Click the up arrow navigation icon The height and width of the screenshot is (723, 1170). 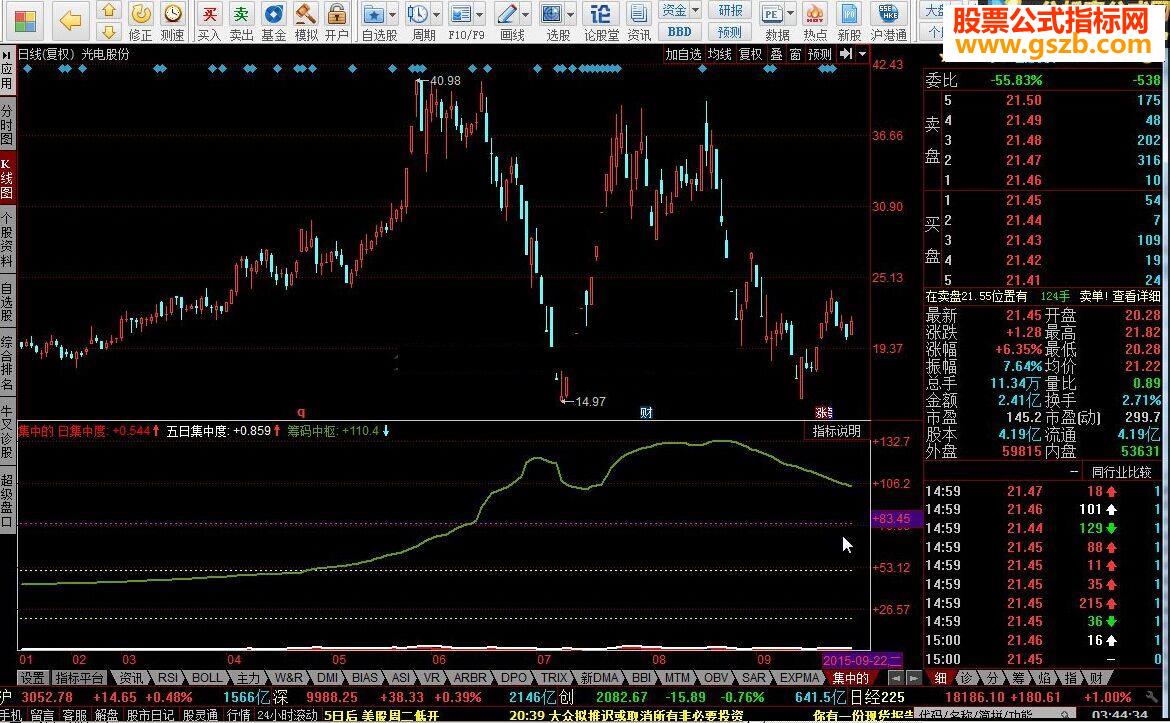[109, 10]
